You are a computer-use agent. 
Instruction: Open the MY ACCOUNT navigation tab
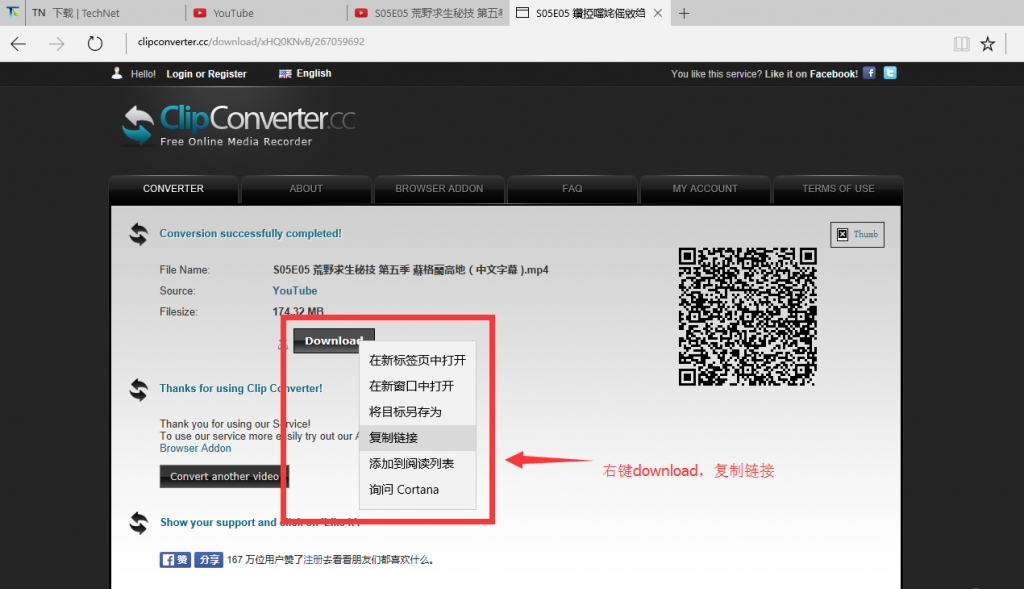[x=705, y=189]
